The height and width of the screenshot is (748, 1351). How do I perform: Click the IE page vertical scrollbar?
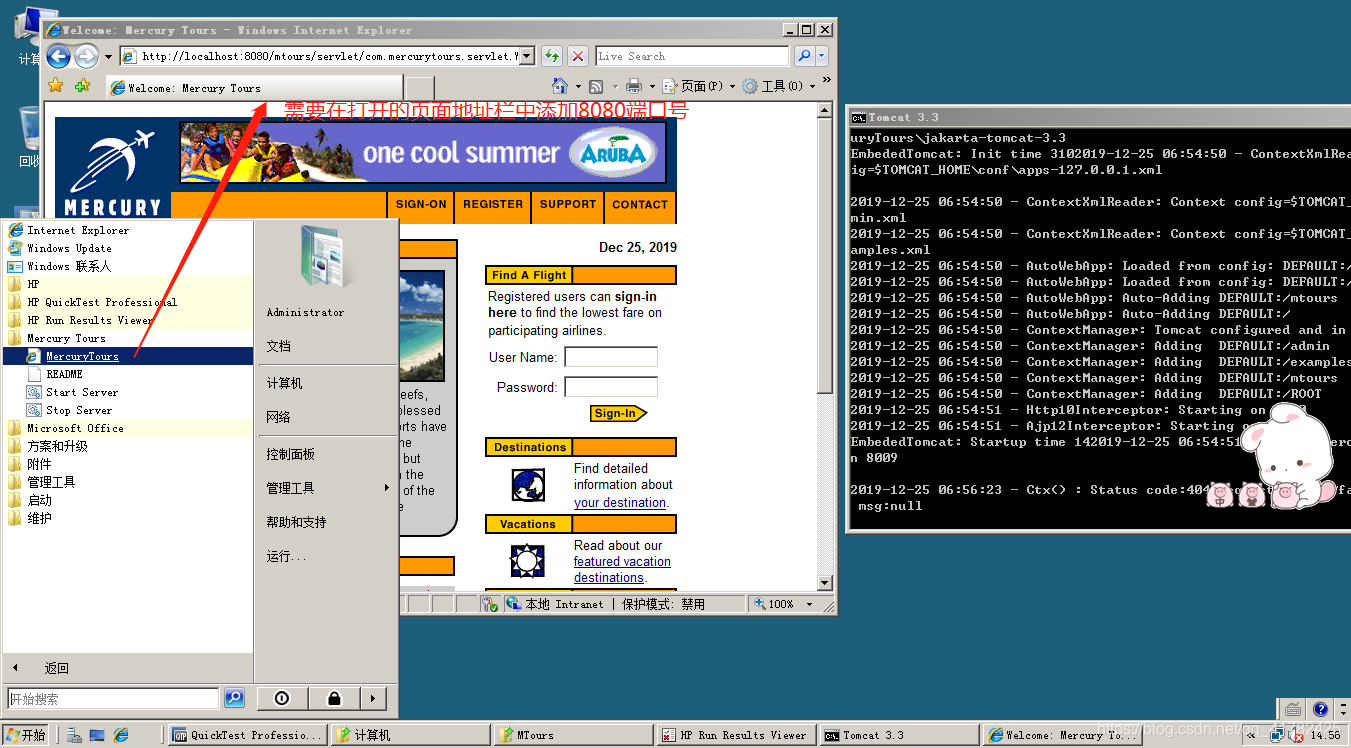pyautogui.click(x=825, y=346)
